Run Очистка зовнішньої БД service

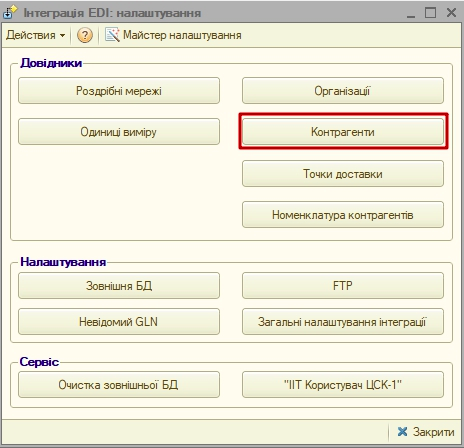tap(119, 385)
